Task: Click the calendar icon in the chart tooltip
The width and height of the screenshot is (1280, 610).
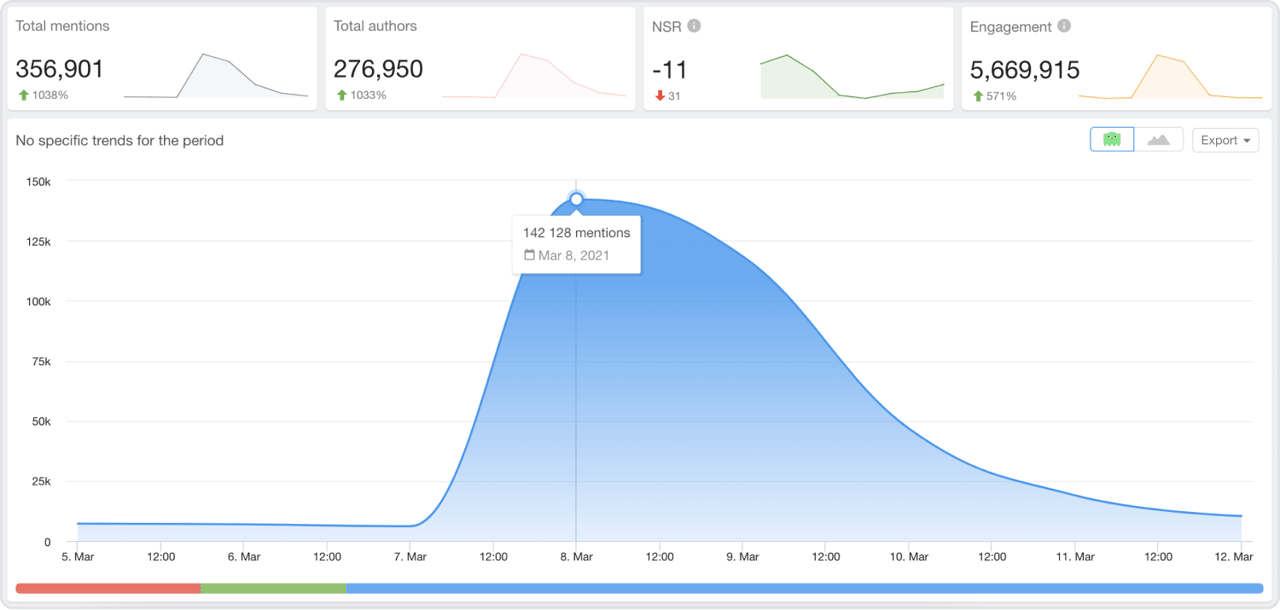Action: coord(530,255)
